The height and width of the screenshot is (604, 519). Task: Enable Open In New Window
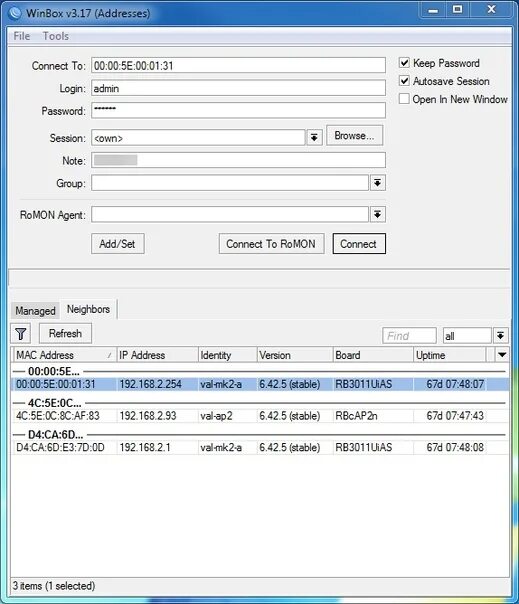404,99
